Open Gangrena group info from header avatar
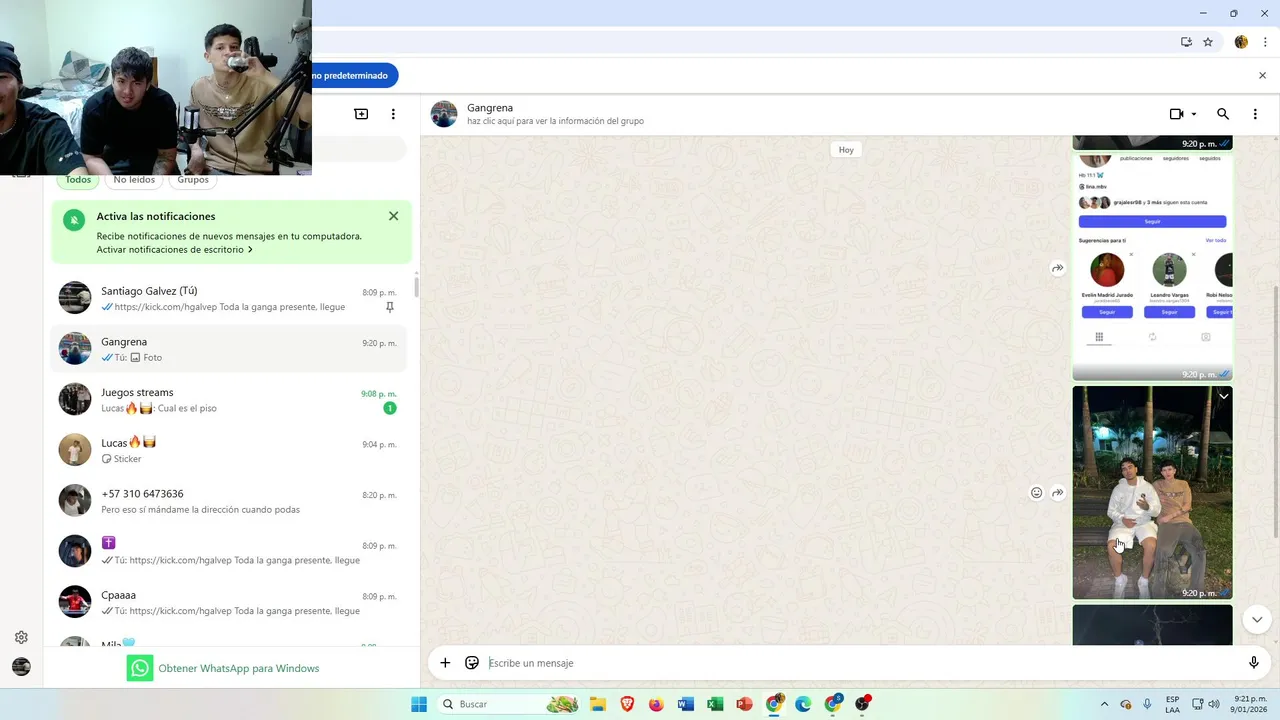1280x720 pixels. click(x=444, y=114)
